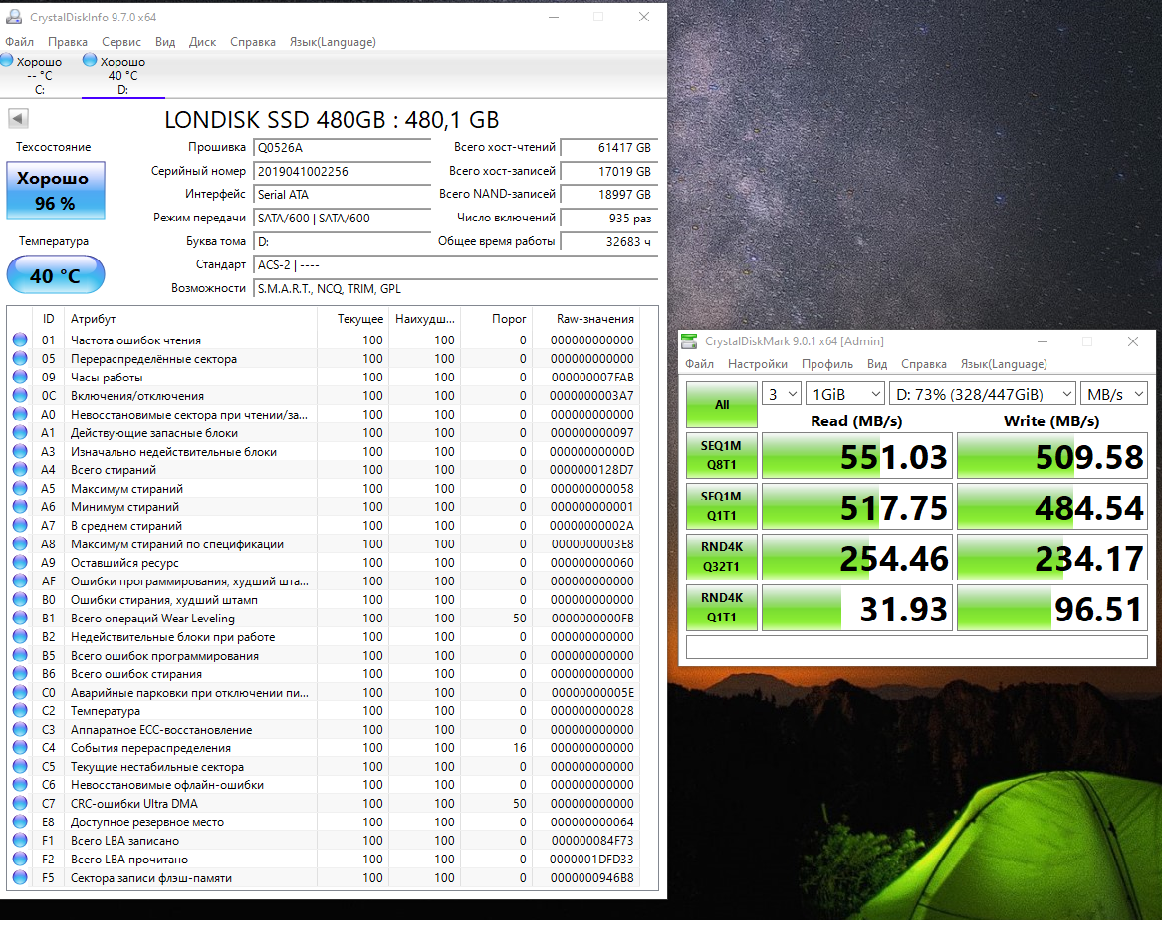Open the drive dropdown D: 73%
This screenshot has height=943, width=1167.
tap(983, 394)
